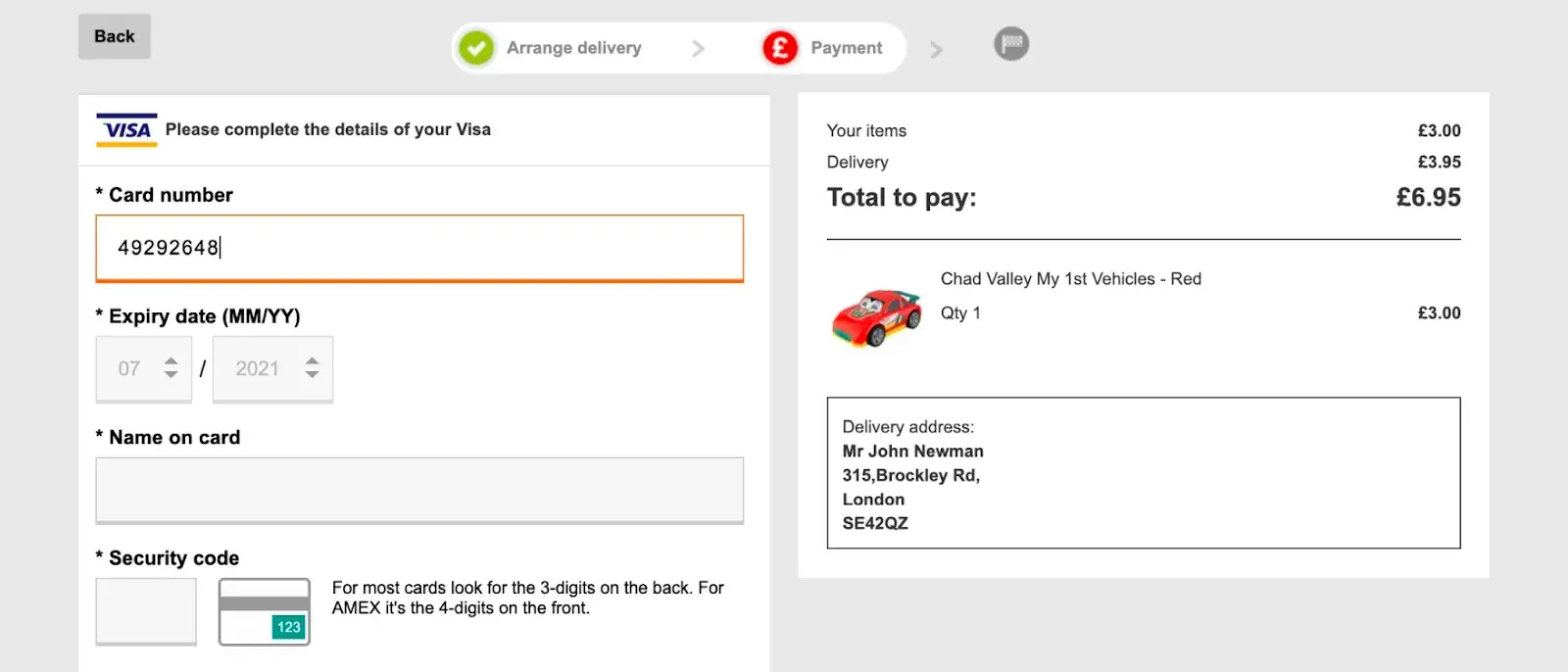Click the red toy car thumbnail

(876, 317)
